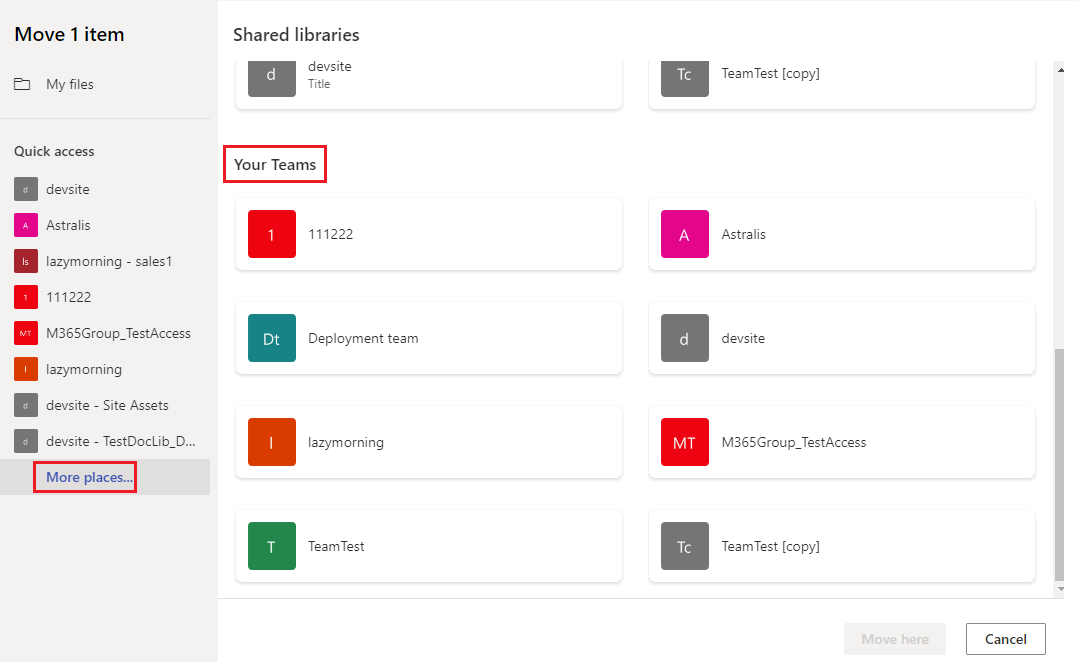Select devsite - Site Assets in Quick access
Image resolution: width=1078 pixels, height=662 pixels.
pyautogui.click(x=105, y=405)
